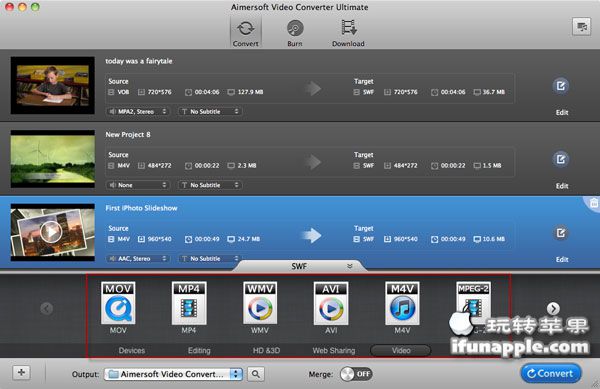The width and height of the screenshot is (600, 389).
Task: Click Edit label for New Project 8
Action: point(562,186)
